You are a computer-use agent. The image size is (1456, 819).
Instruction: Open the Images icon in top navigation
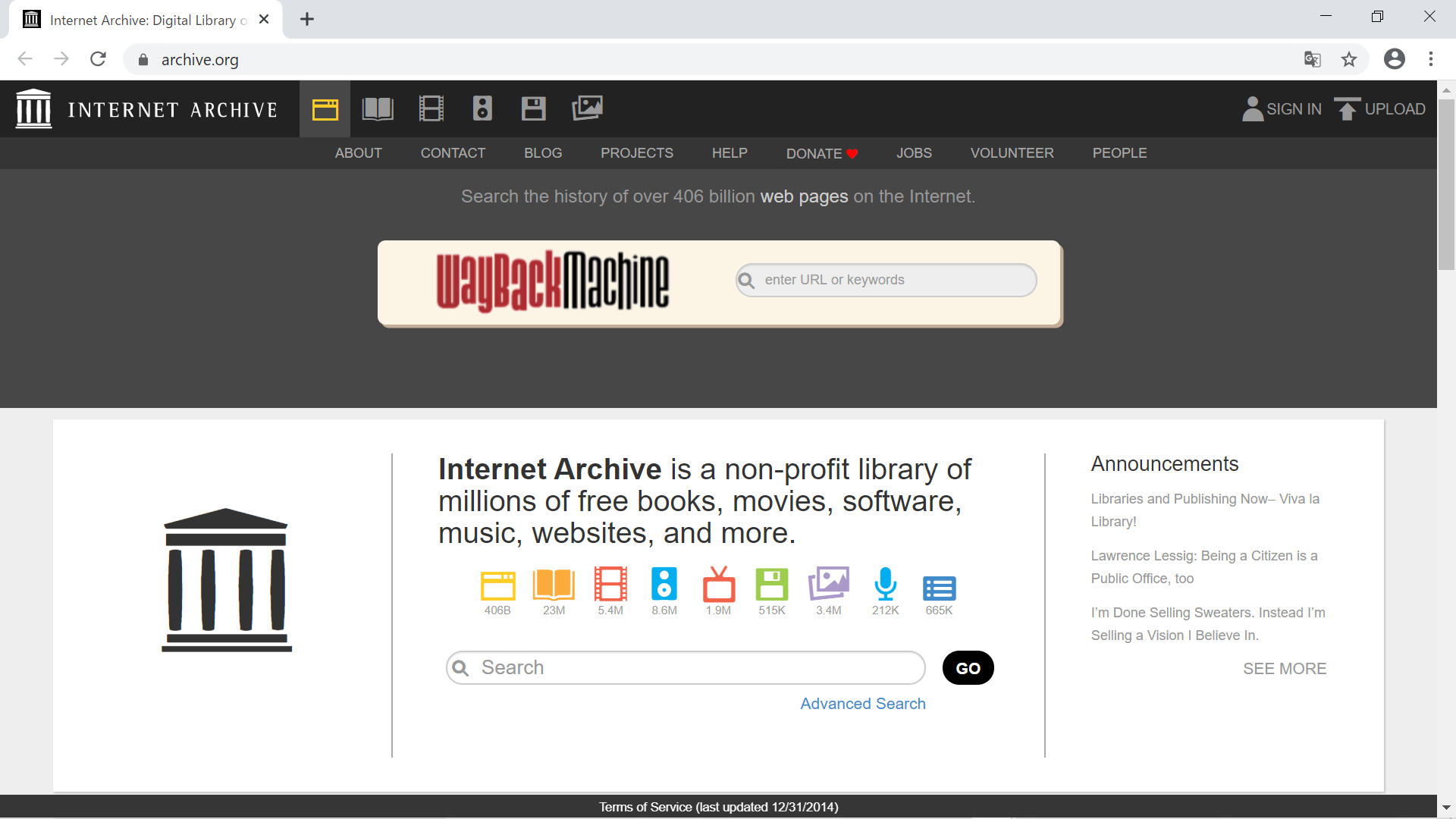coord(587,108)
